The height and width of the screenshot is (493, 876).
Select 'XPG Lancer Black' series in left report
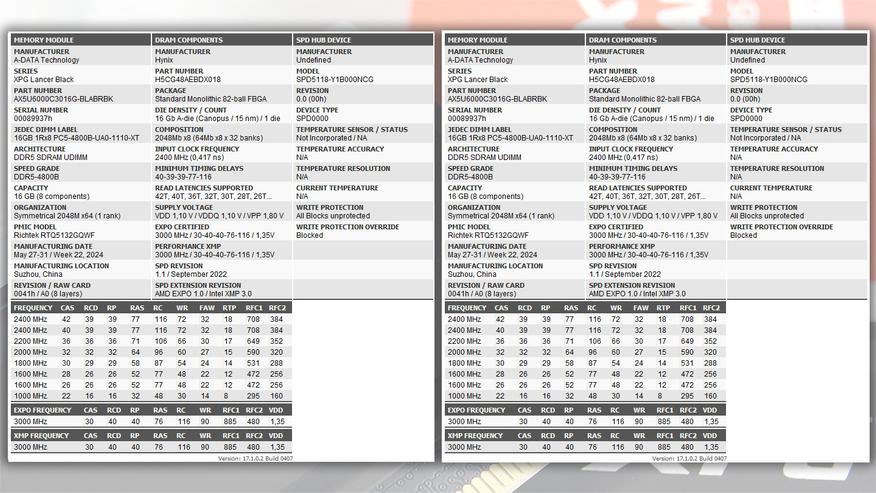point(44,79)
